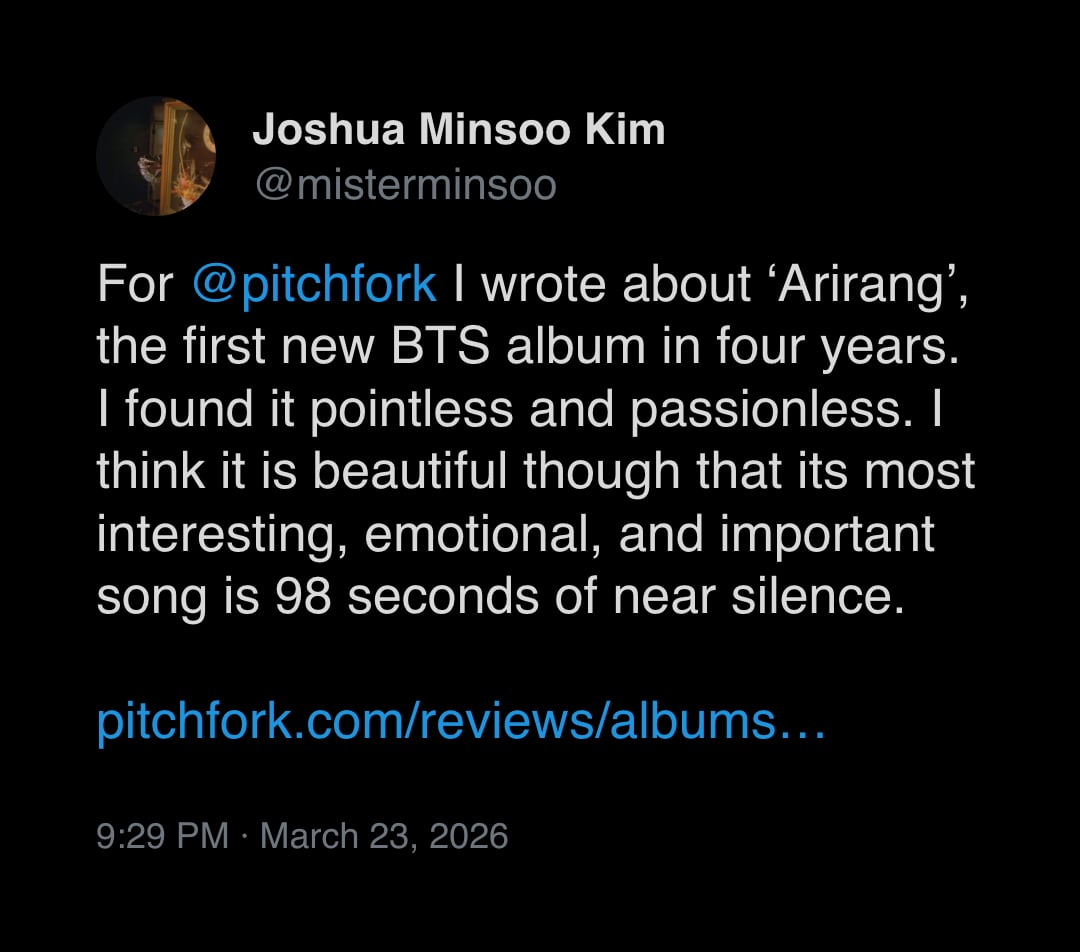Click the phrase "interesting, emotional, and important"
Viewport: 1080px width, 952px height.
click(x=515, y=535)
